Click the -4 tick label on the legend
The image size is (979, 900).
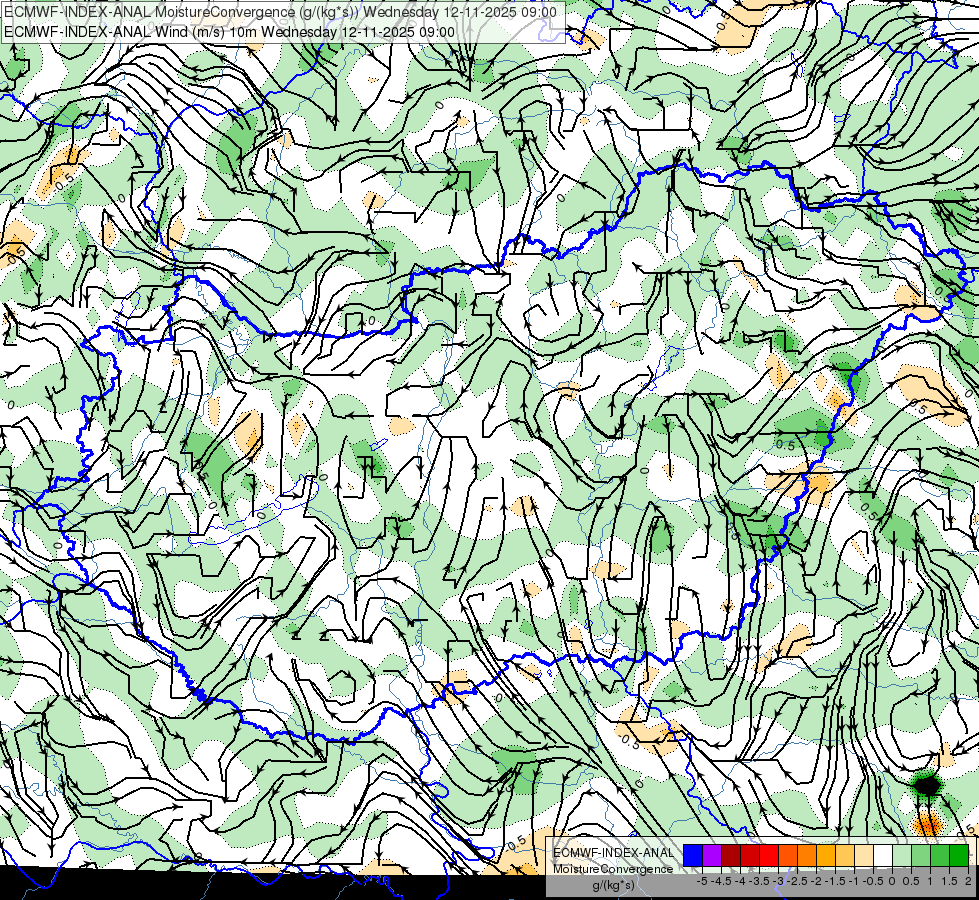(740, 881)
